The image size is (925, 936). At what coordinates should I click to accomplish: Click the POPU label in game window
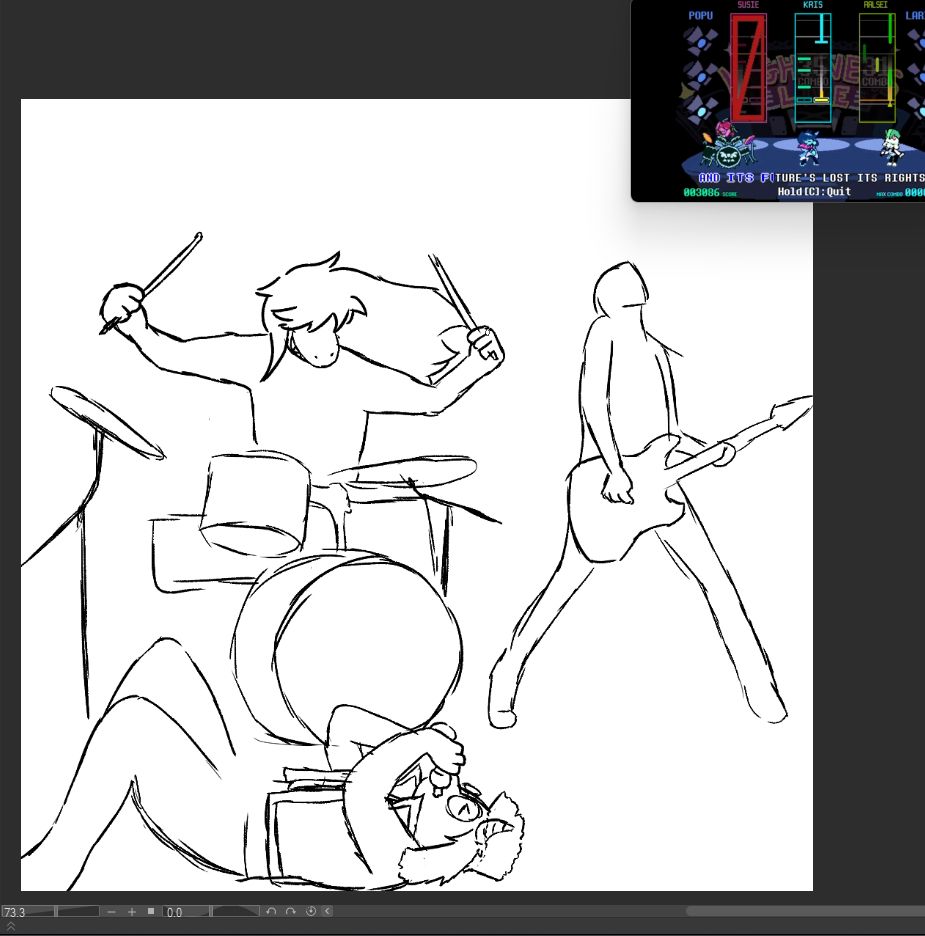tap(701, 16)
